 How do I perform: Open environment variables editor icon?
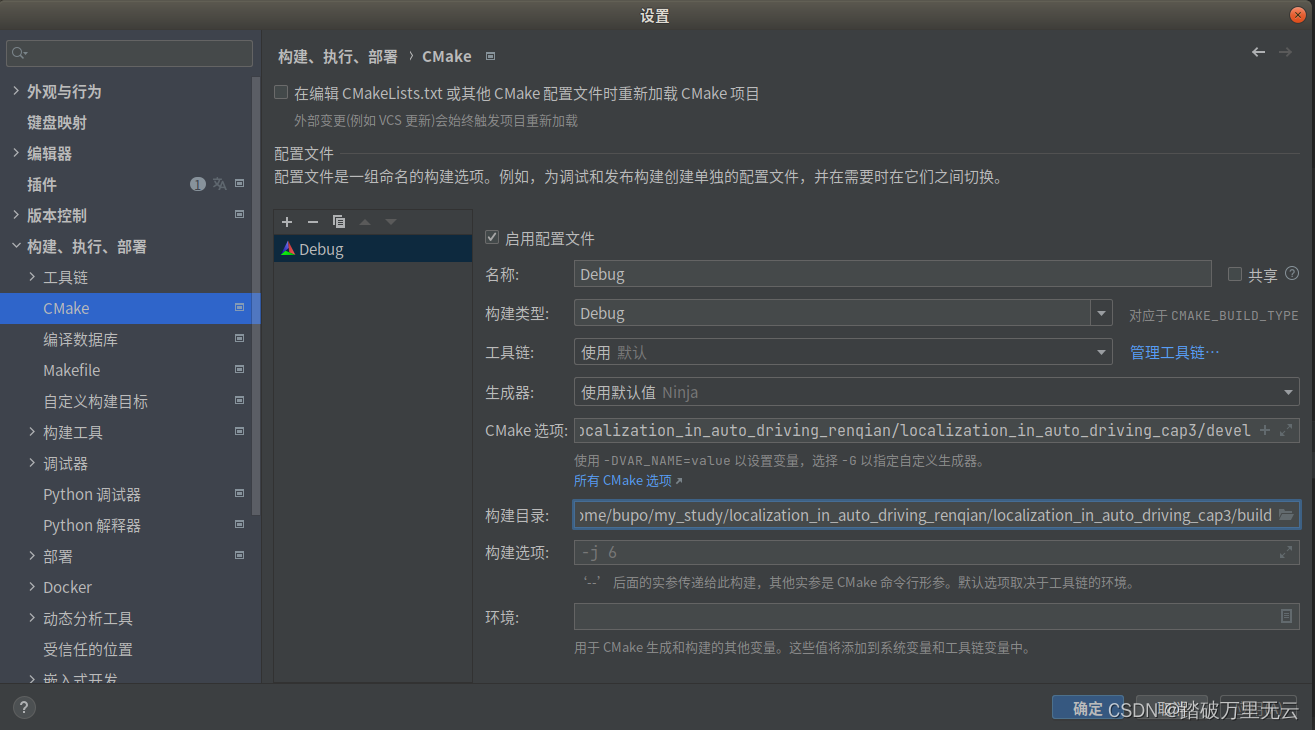[1286, 616]
